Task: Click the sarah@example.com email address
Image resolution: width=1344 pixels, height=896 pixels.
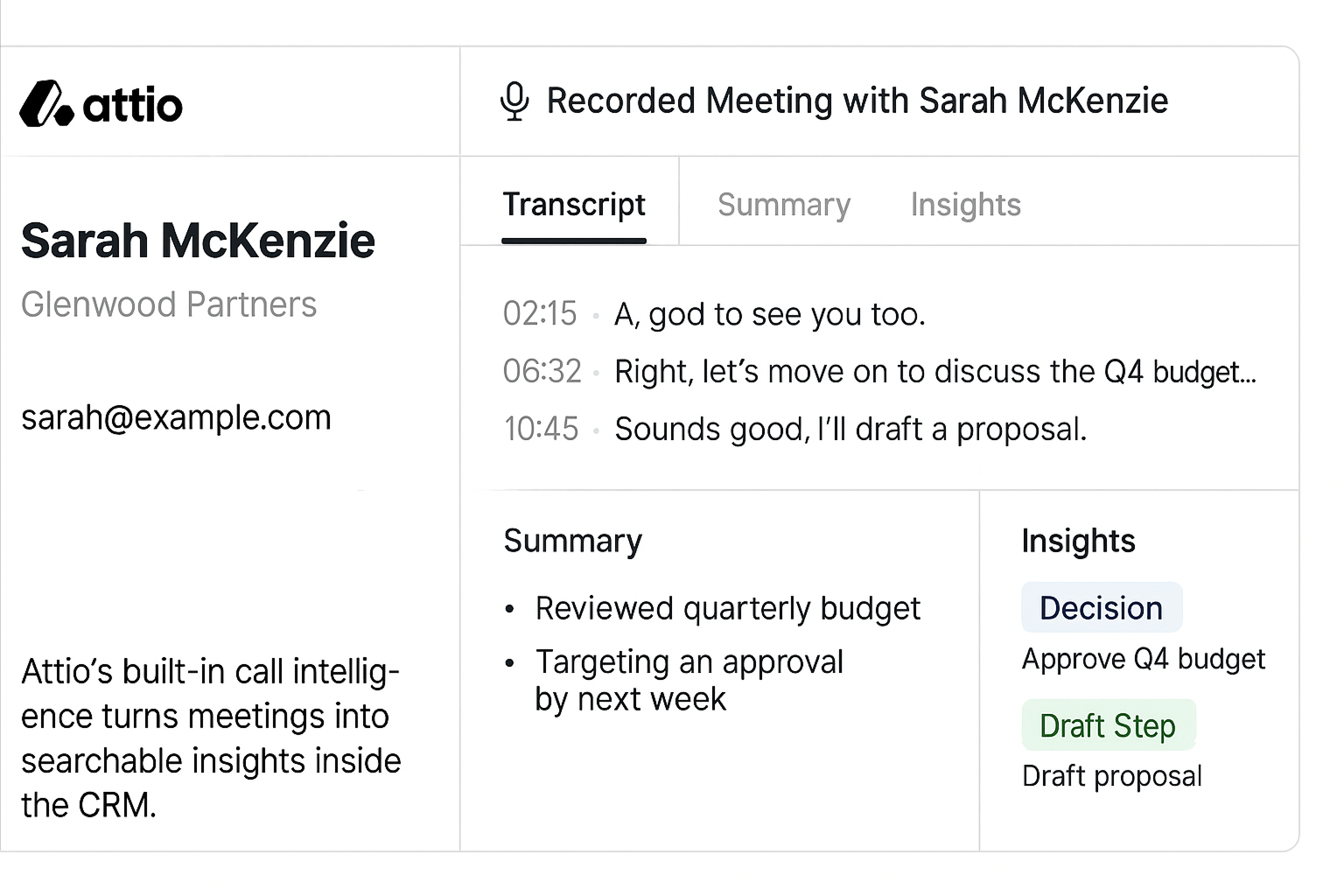Action: point(176,417)
